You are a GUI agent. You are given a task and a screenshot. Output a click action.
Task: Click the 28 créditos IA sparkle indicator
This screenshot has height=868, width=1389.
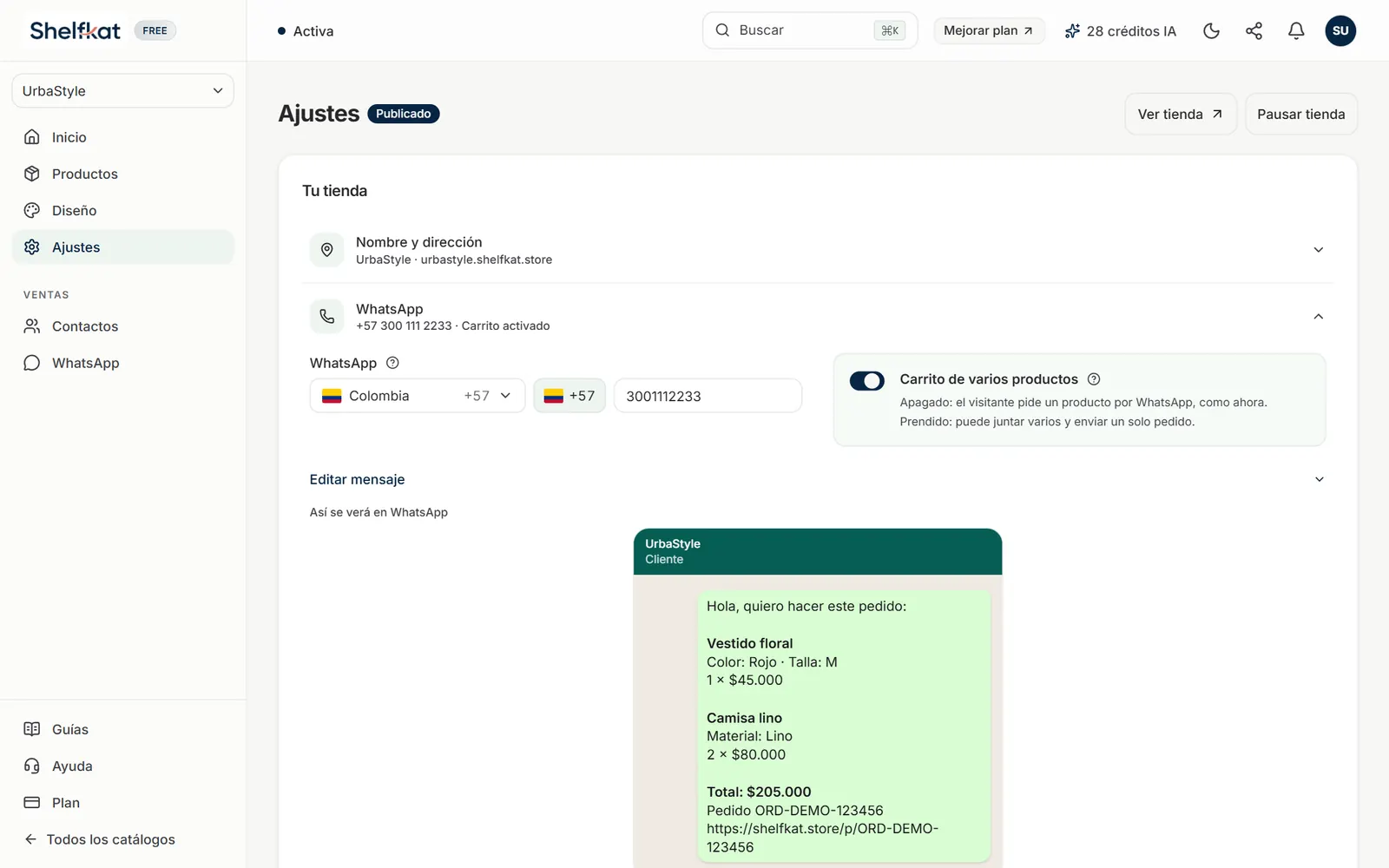[1120, 31]
